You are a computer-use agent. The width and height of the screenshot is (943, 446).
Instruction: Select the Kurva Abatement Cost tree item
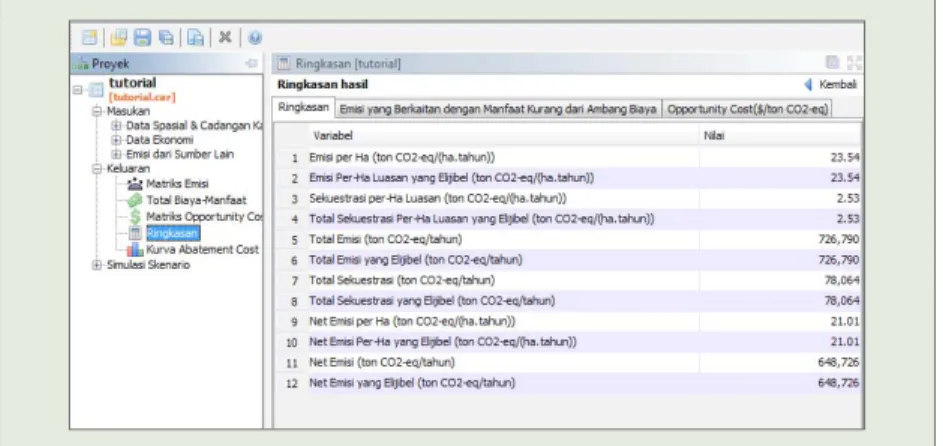202,249
